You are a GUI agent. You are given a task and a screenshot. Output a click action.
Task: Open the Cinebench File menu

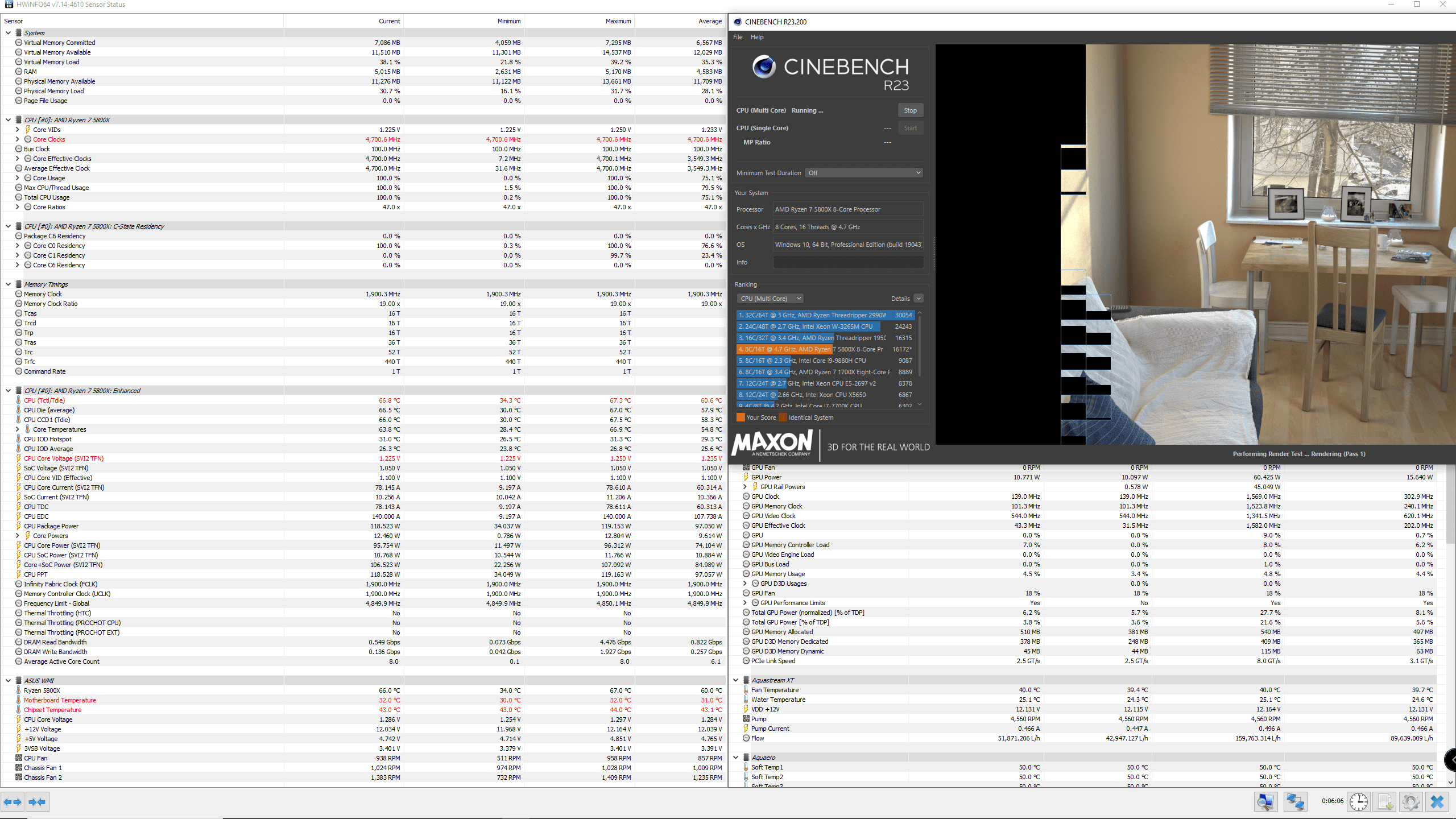[738, 37]
